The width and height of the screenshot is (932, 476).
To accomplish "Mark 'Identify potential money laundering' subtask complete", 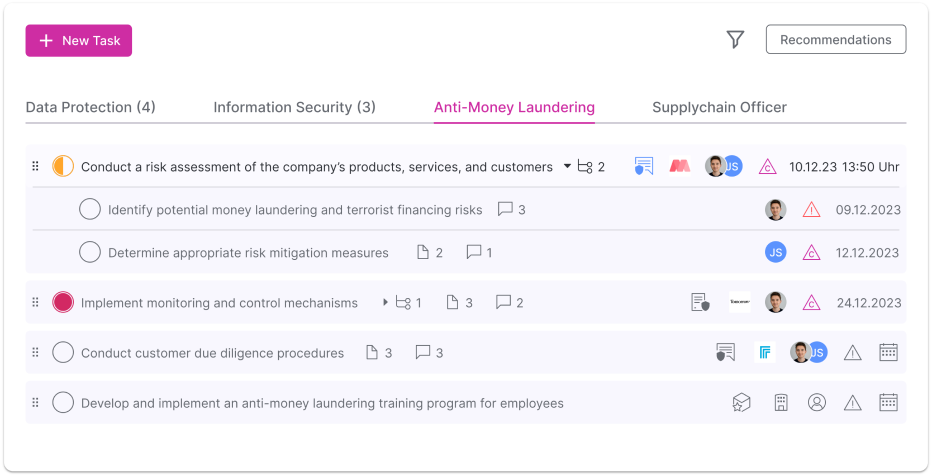I will pos(90,209).
